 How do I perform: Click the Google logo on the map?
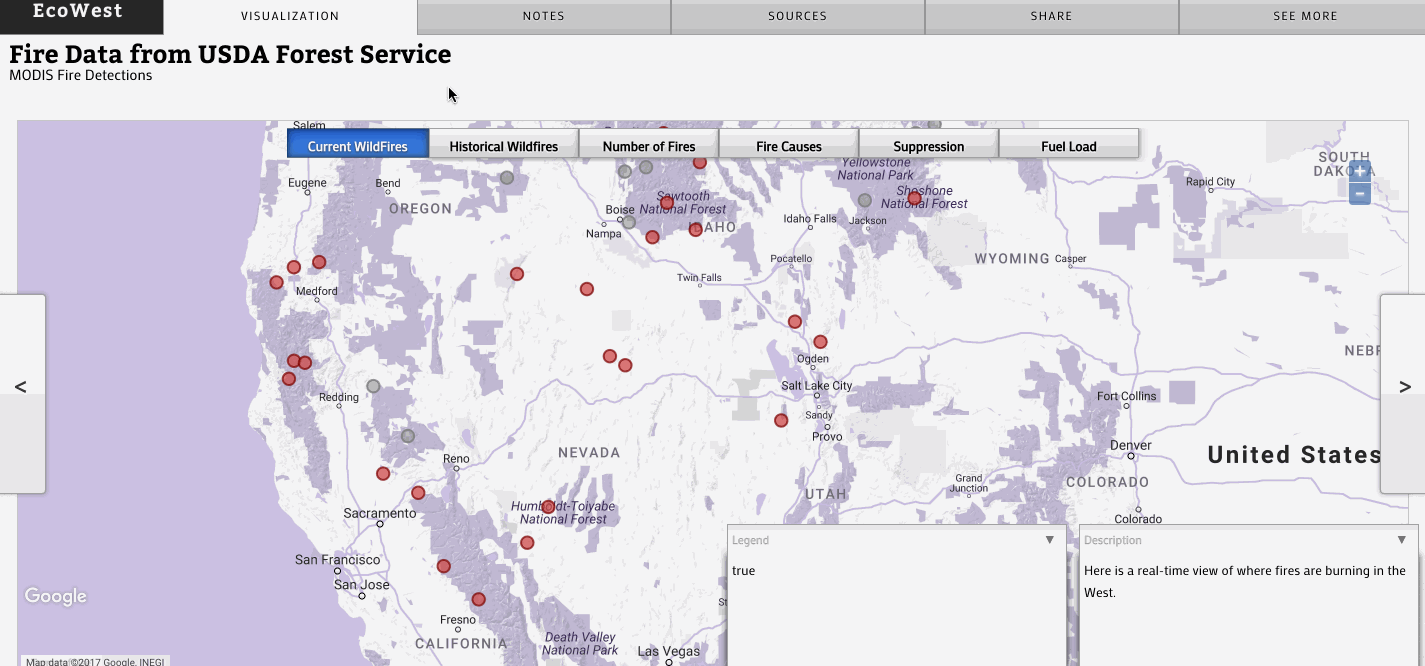pyautogui.click(x=56, y=597)
